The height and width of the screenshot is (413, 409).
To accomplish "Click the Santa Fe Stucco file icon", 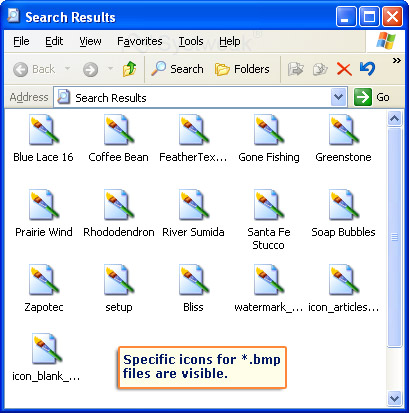I will click(269, 204).
